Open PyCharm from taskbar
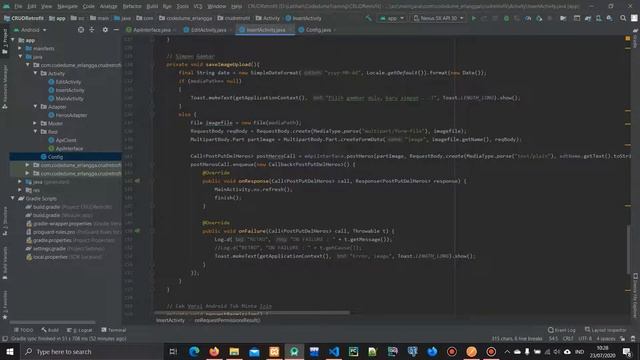Image resolution: width=640 pixels, height=360 pixels. [353, 351]
